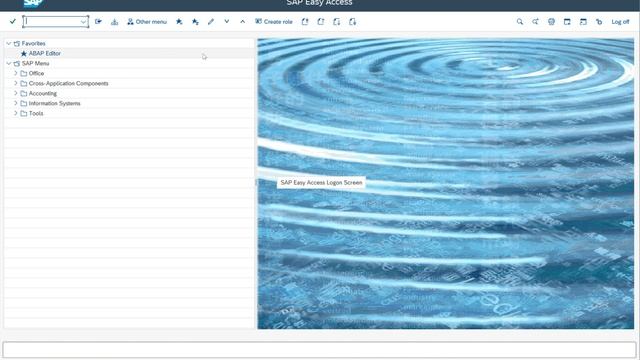Screen dimensions: 640x360
Task: Click the star icon beside ABAP Editor
Action: pyautogui.click(x=24, y=53)
